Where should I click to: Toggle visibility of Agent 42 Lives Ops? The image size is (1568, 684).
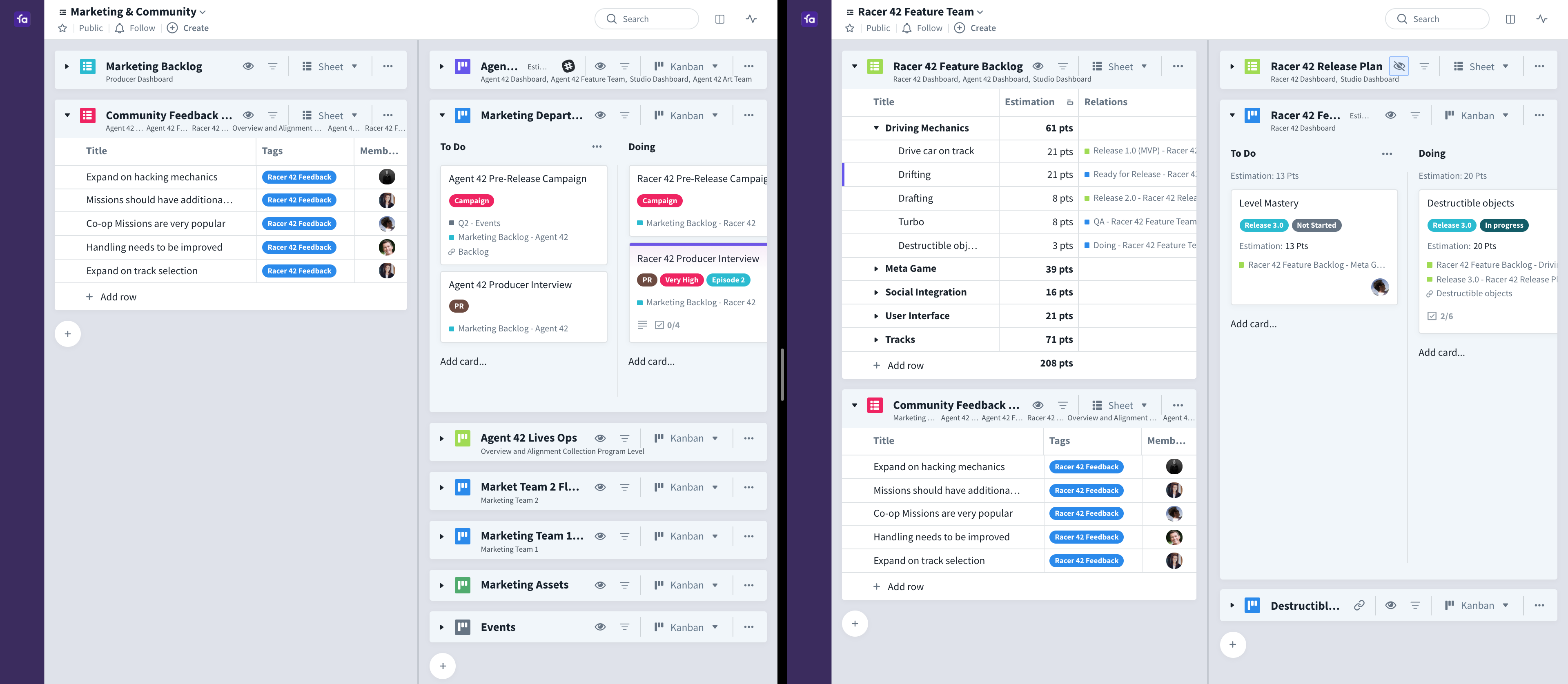point(599,438)
